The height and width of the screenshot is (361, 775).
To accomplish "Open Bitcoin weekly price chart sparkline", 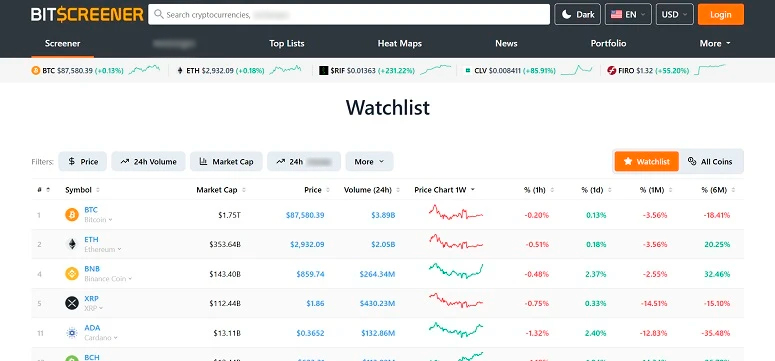I will click(x=456, y=214).
